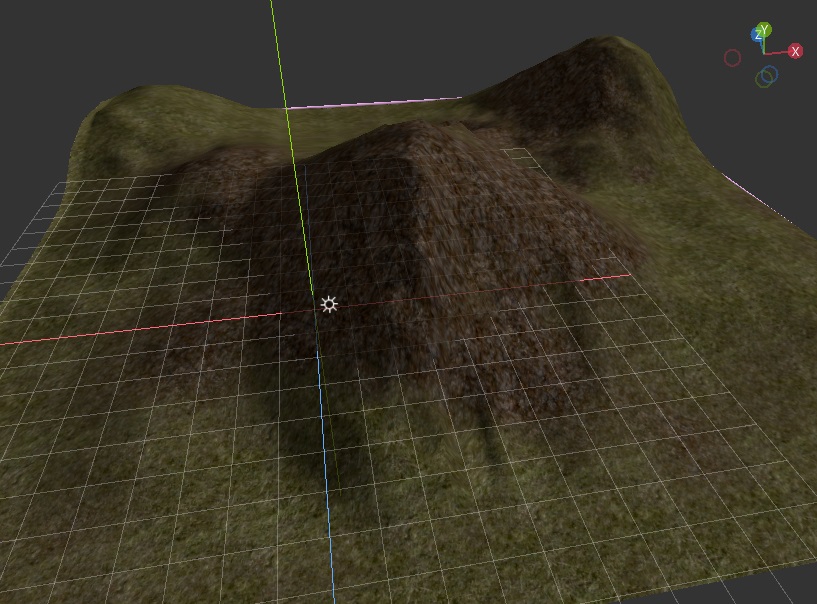
Task: Click the red X axis gizmo handle
Action: click(x=795, y=51)
